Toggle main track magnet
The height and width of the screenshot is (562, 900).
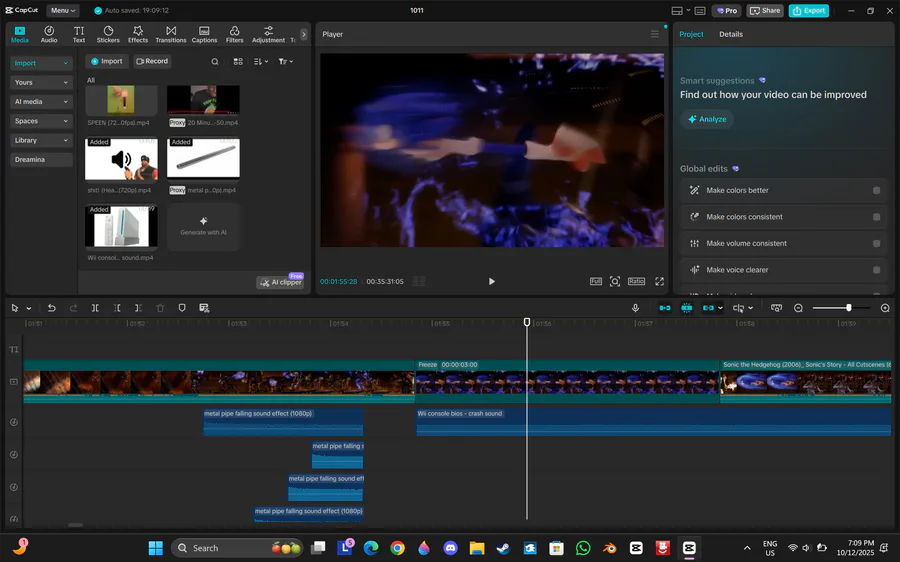[665, 308]
